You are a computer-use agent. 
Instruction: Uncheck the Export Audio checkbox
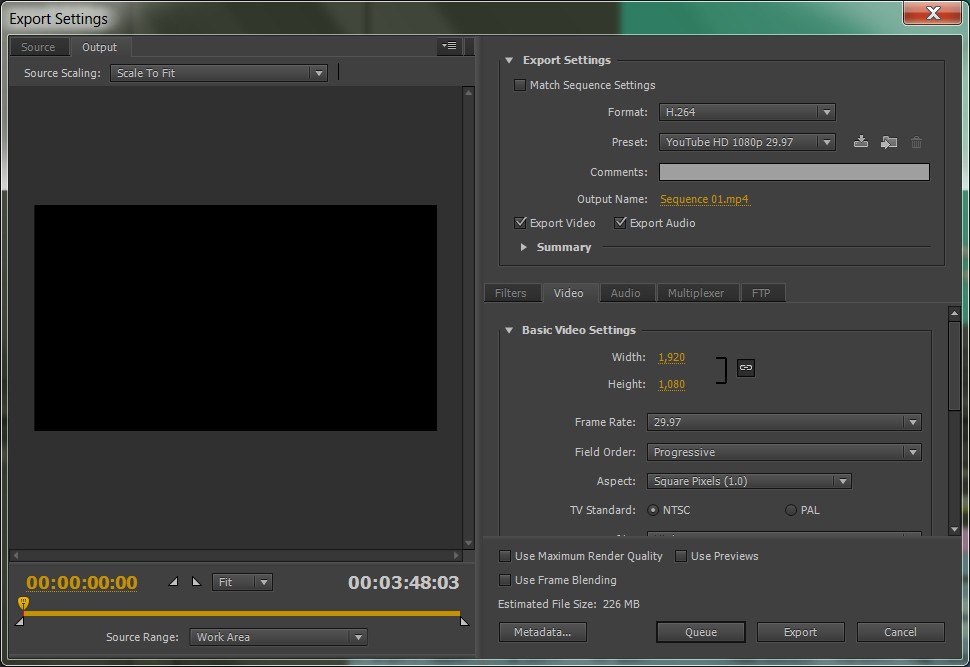(x=621, y=223)
